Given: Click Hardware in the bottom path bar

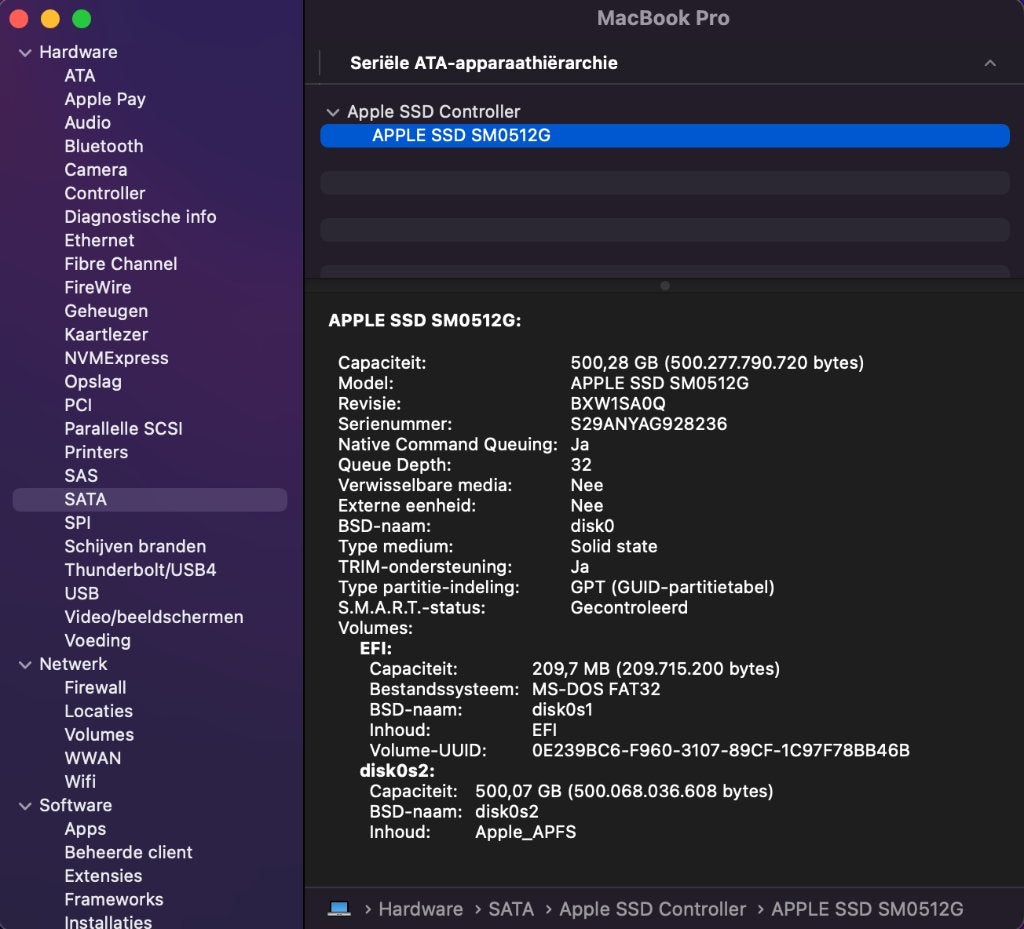Looking at the screenshot, I should [421, 909].
